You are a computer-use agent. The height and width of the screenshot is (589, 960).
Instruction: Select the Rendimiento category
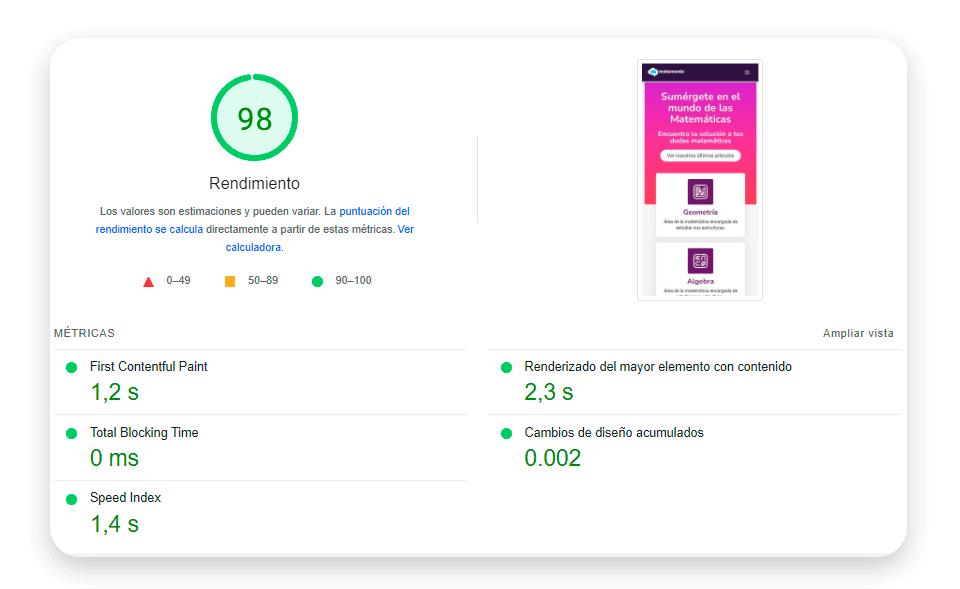point(253,183)
